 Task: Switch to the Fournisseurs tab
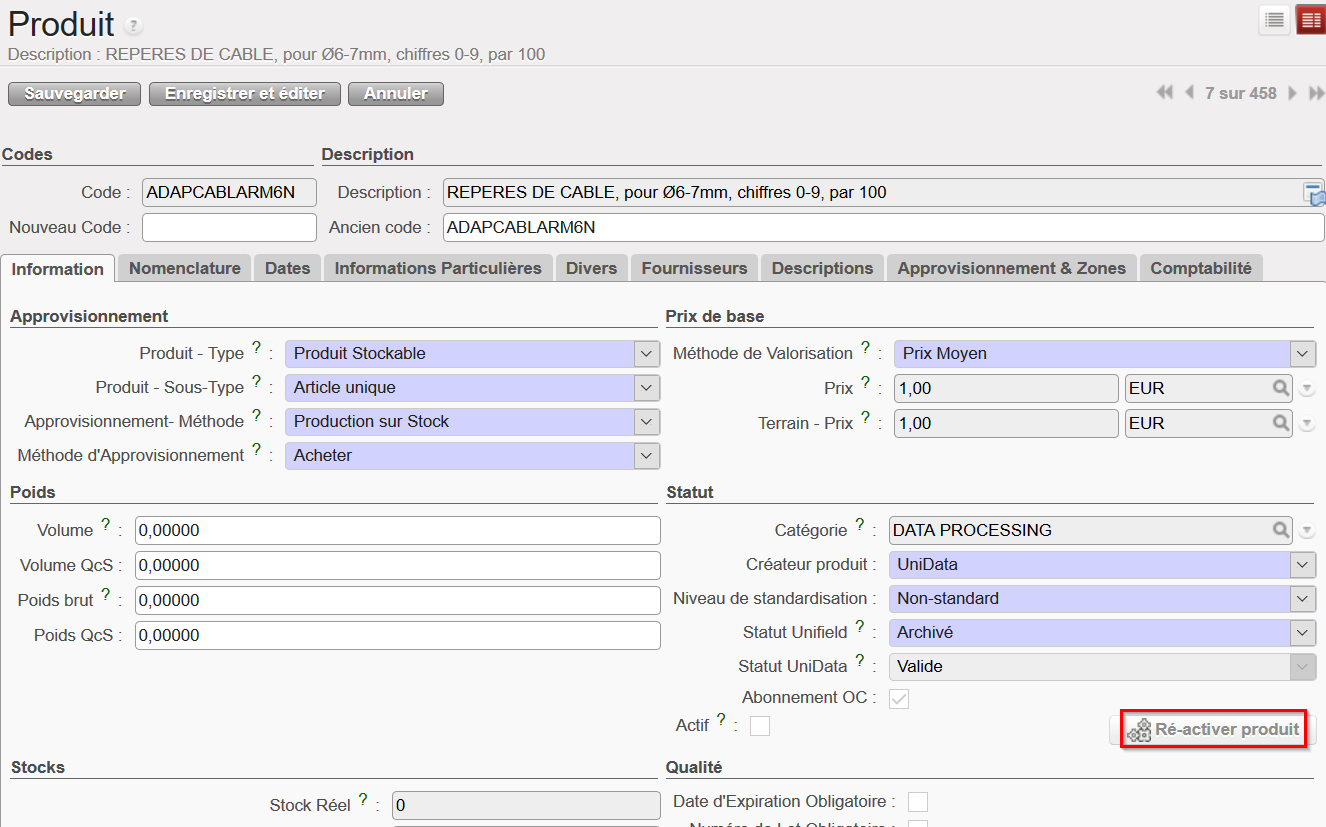click(x=694, y=268)
